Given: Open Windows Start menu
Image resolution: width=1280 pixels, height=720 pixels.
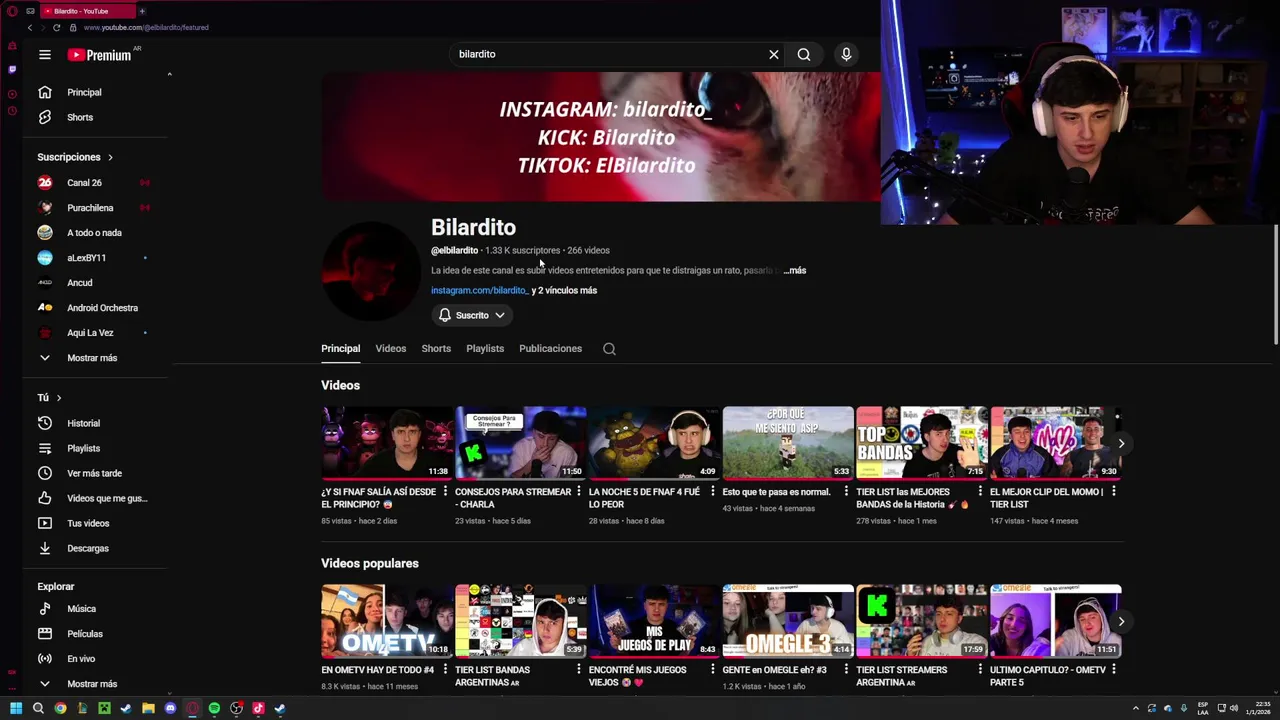Looking at the screenshot, I should pyautogui.click(x=15, y=708).
